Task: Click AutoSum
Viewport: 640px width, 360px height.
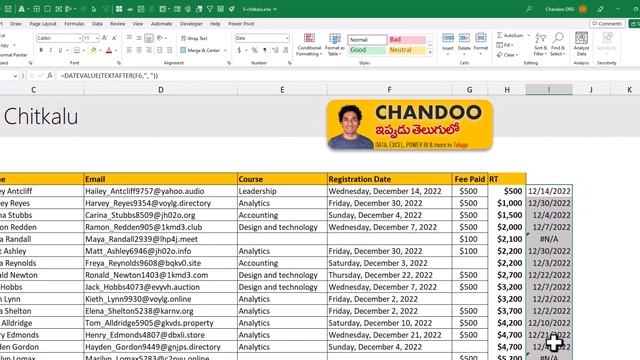Action: pos(510,36)
